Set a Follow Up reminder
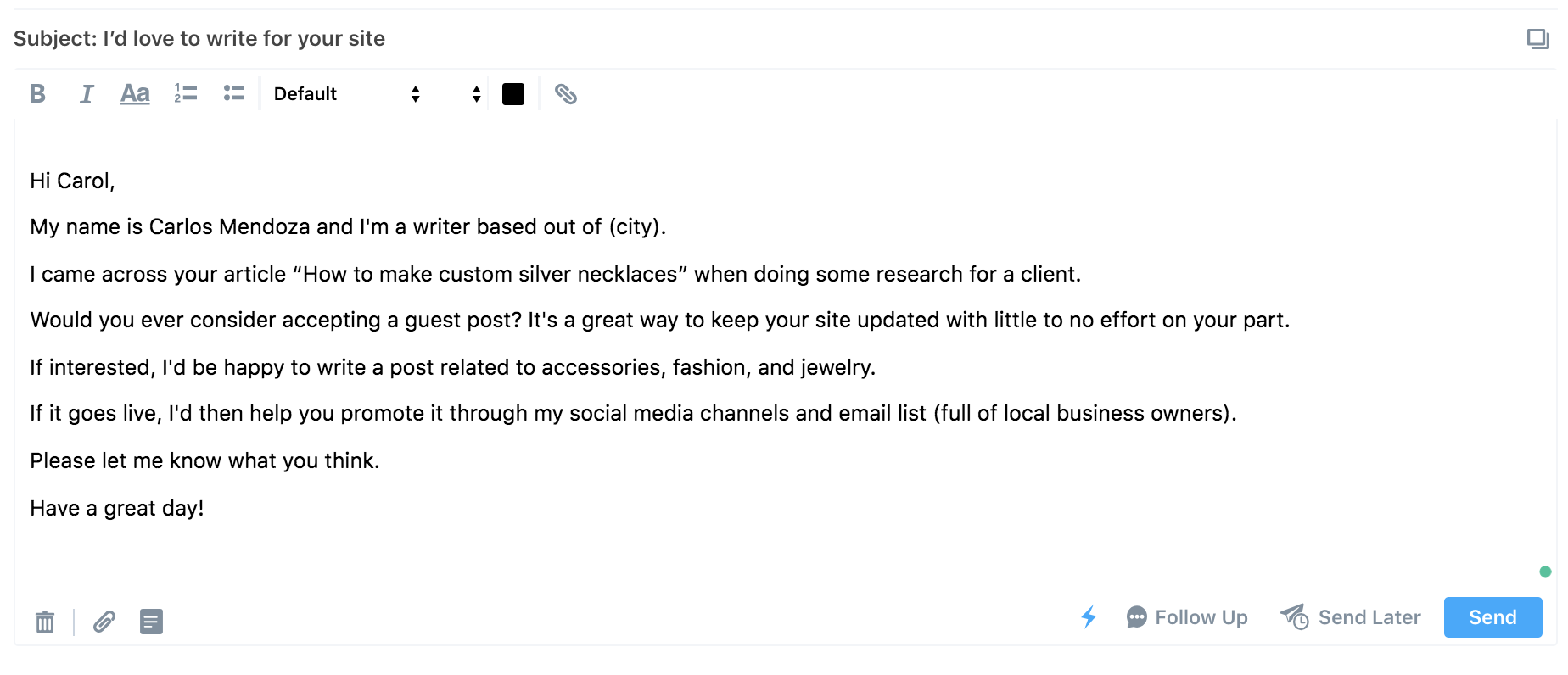Screen dimensions: 1568x675 [x=1187, y=617]
